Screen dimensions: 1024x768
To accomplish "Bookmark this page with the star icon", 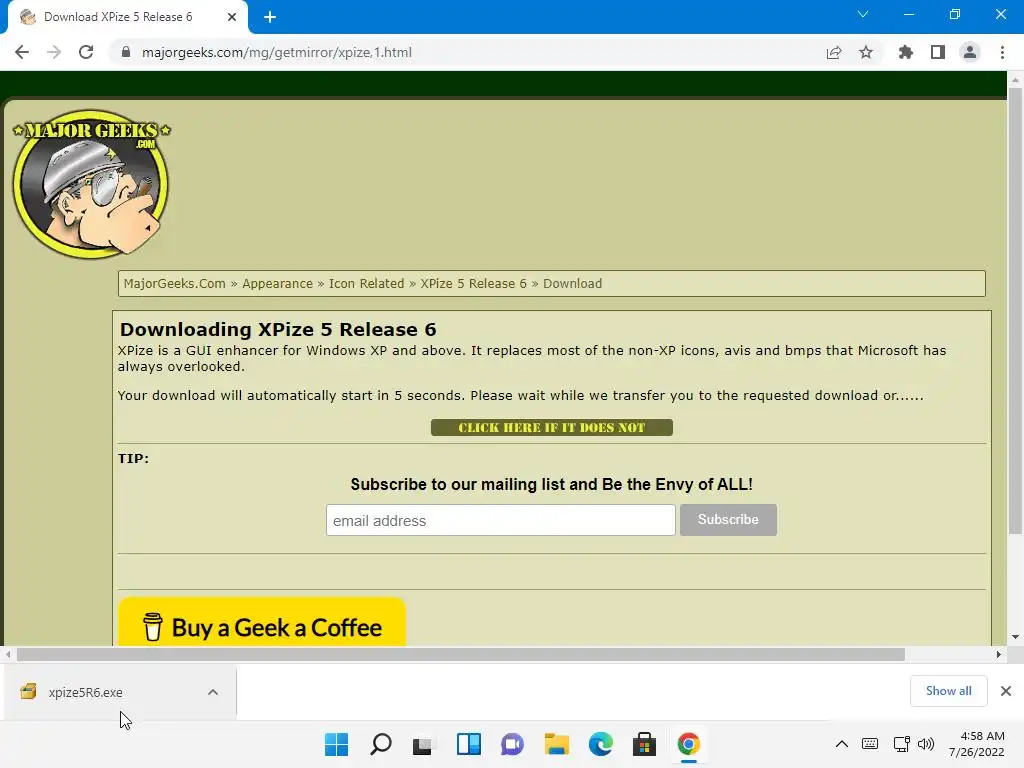I will tap(866, 52).
